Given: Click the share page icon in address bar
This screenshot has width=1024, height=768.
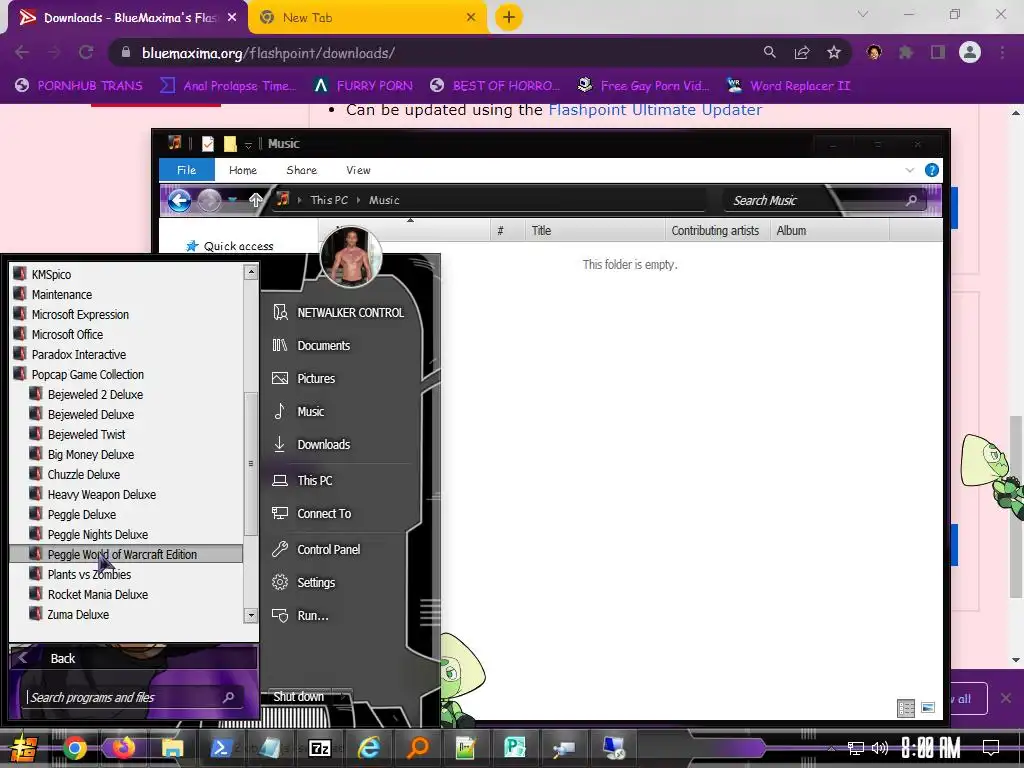Looking at the screenshot, I should pyautogui.click(x=802, y=52).
